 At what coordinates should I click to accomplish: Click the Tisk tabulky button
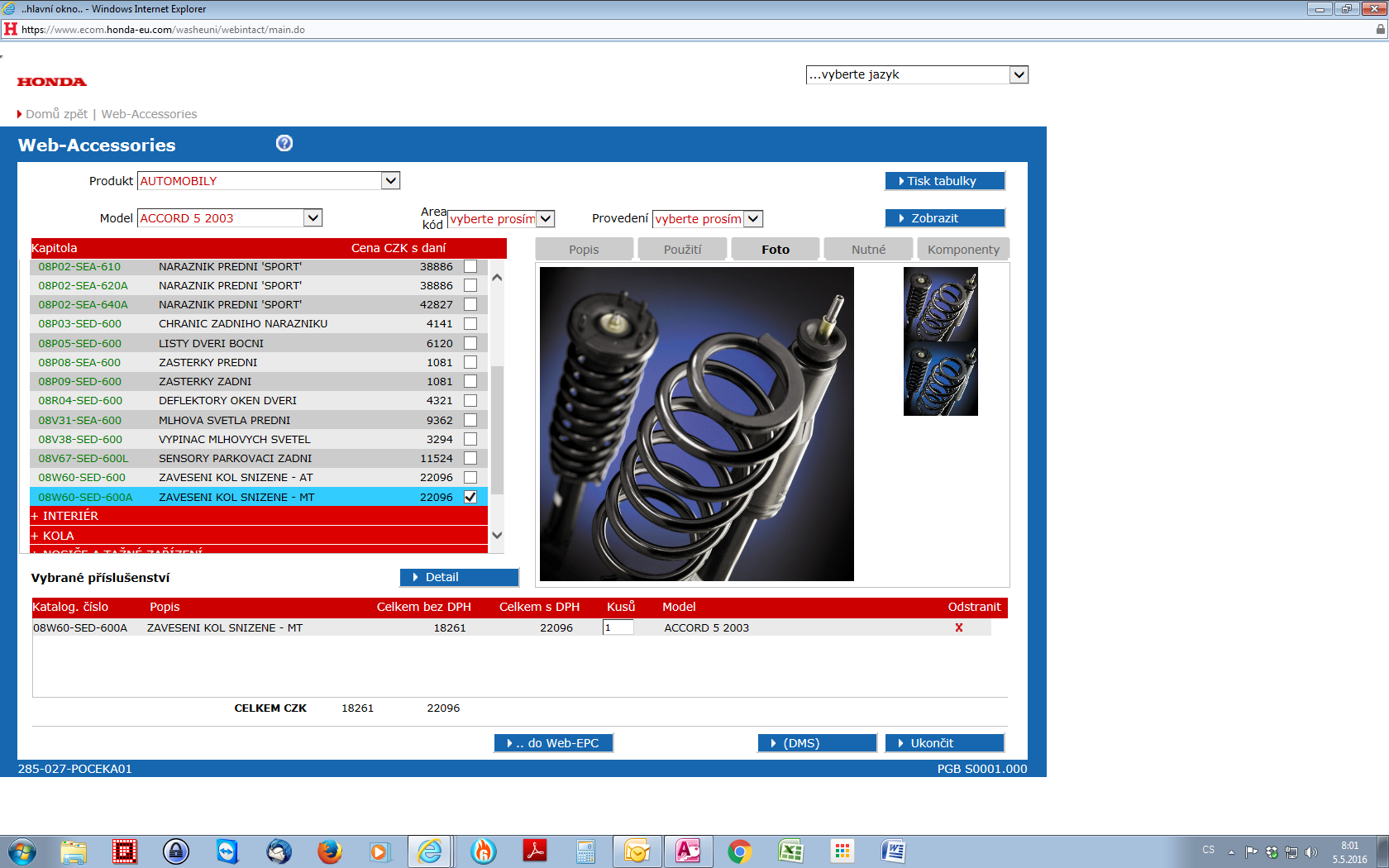(945, 181)
